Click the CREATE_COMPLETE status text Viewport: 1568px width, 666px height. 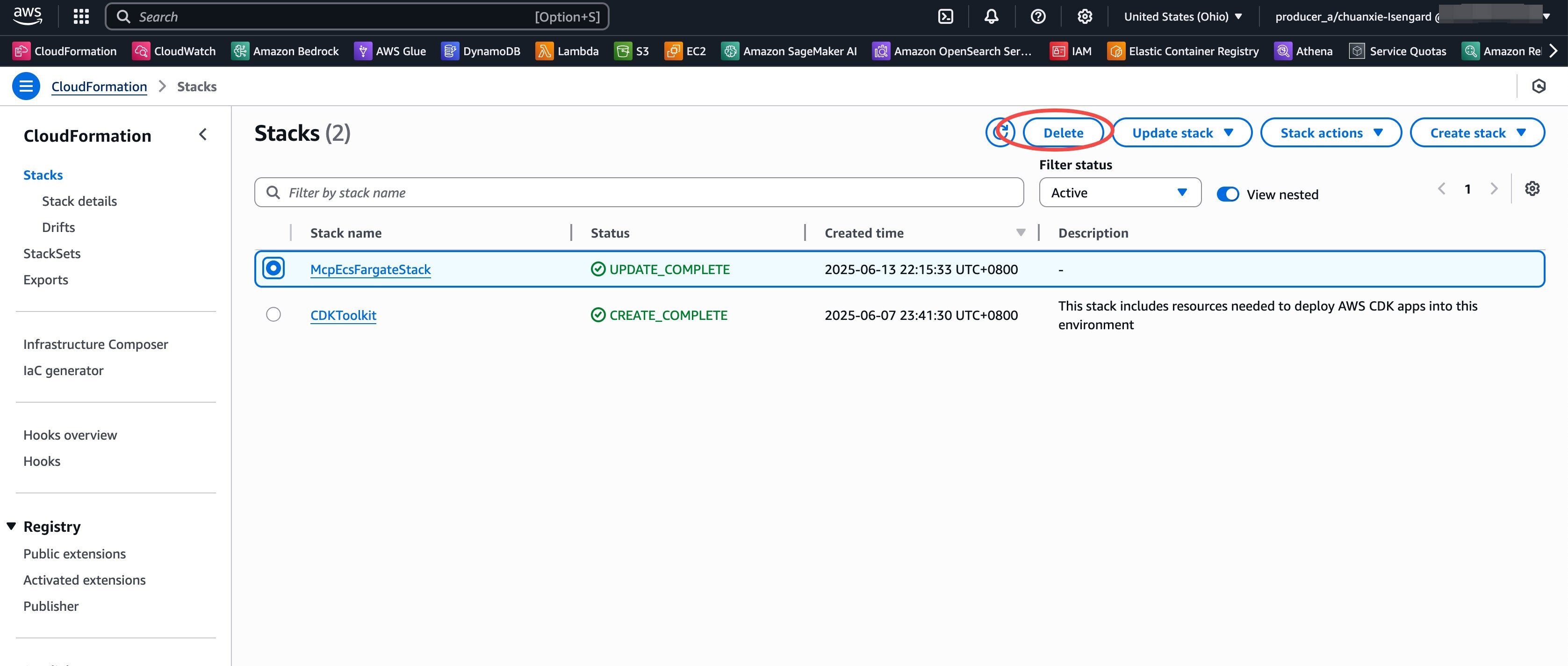click(x=669, y=315)
